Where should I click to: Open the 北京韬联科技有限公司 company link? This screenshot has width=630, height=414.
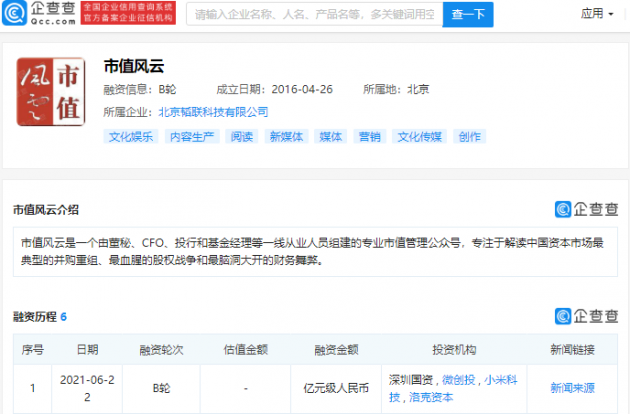(213, 112)
